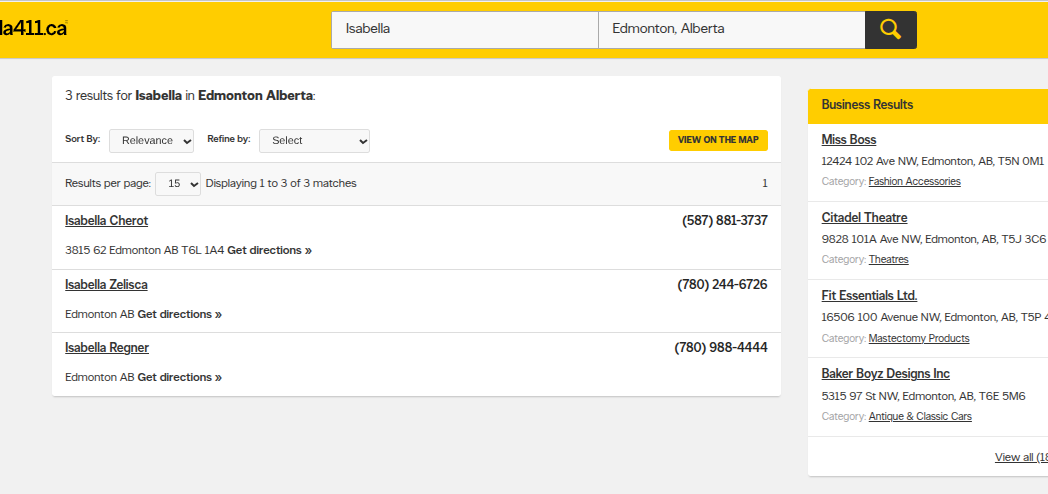
Task: Browse the Fashion Accessories category
Action: [x=914, y=181]
